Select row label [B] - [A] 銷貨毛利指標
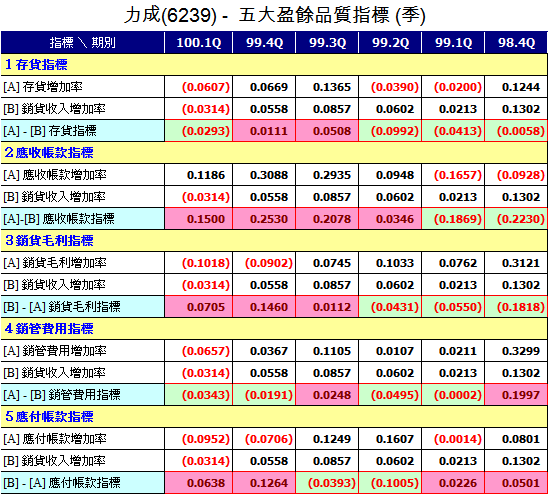549x495 pixels. tap(62, 307)
